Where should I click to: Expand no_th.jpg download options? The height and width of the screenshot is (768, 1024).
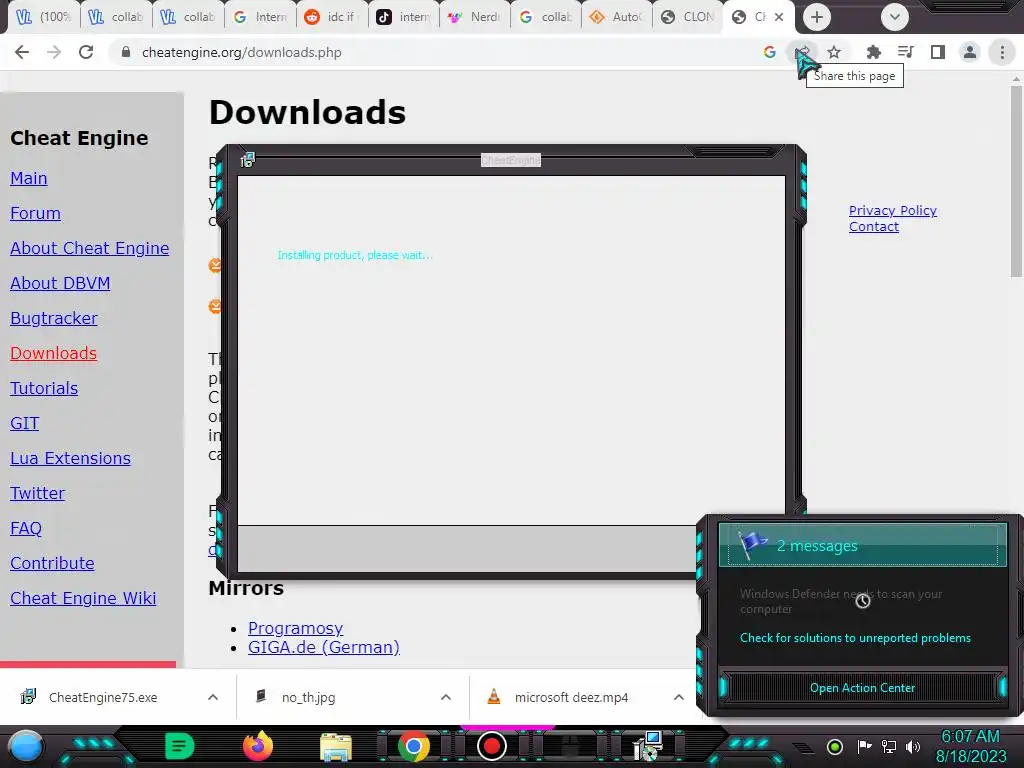pyautogui.click(x=446, y=697)
